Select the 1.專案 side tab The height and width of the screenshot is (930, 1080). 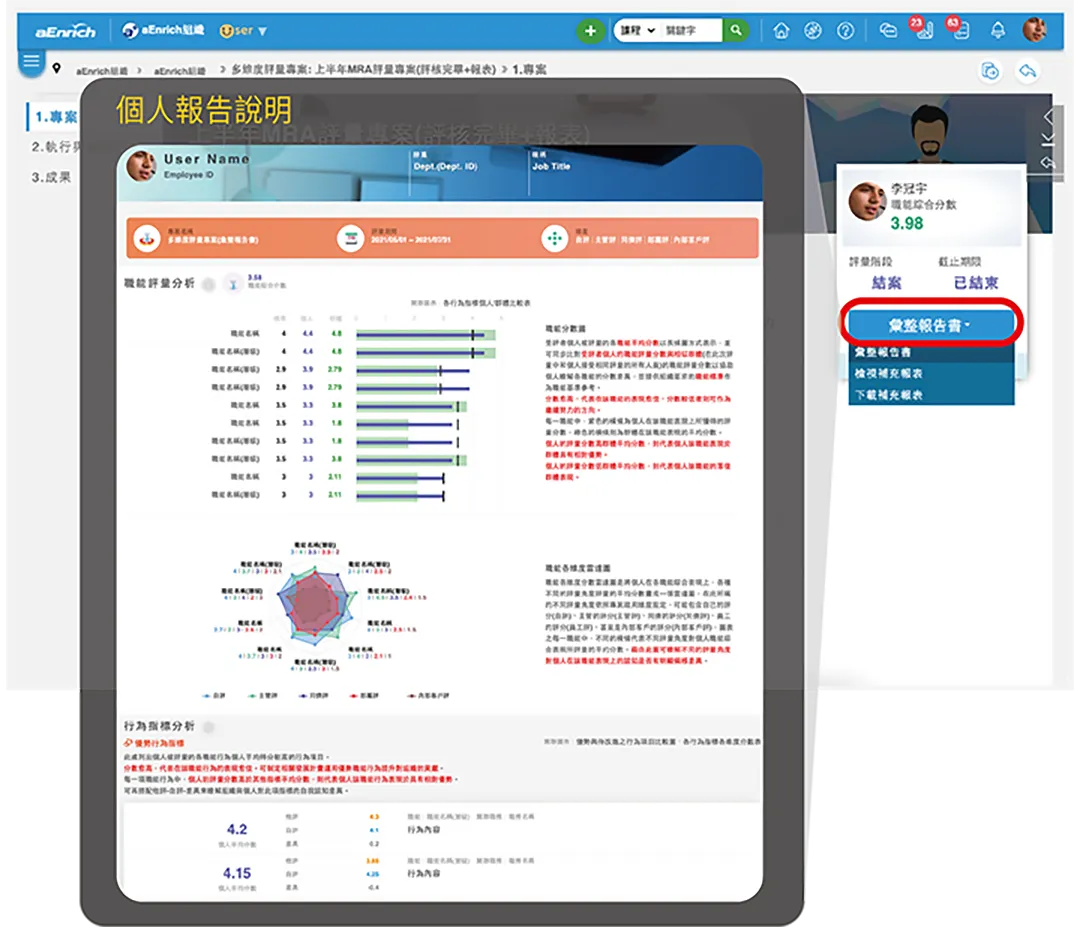click(54, 117)
